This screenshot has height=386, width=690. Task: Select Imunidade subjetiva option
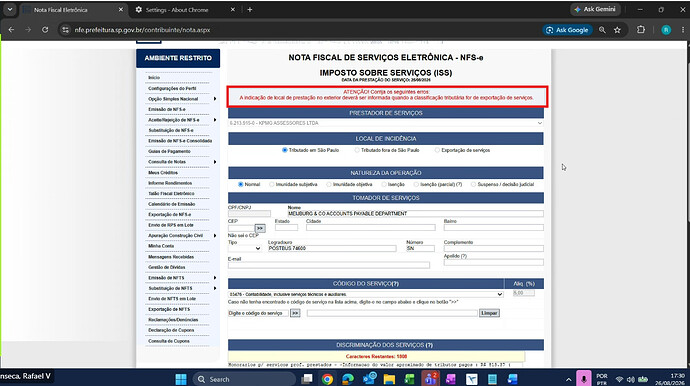click(272, 184)
